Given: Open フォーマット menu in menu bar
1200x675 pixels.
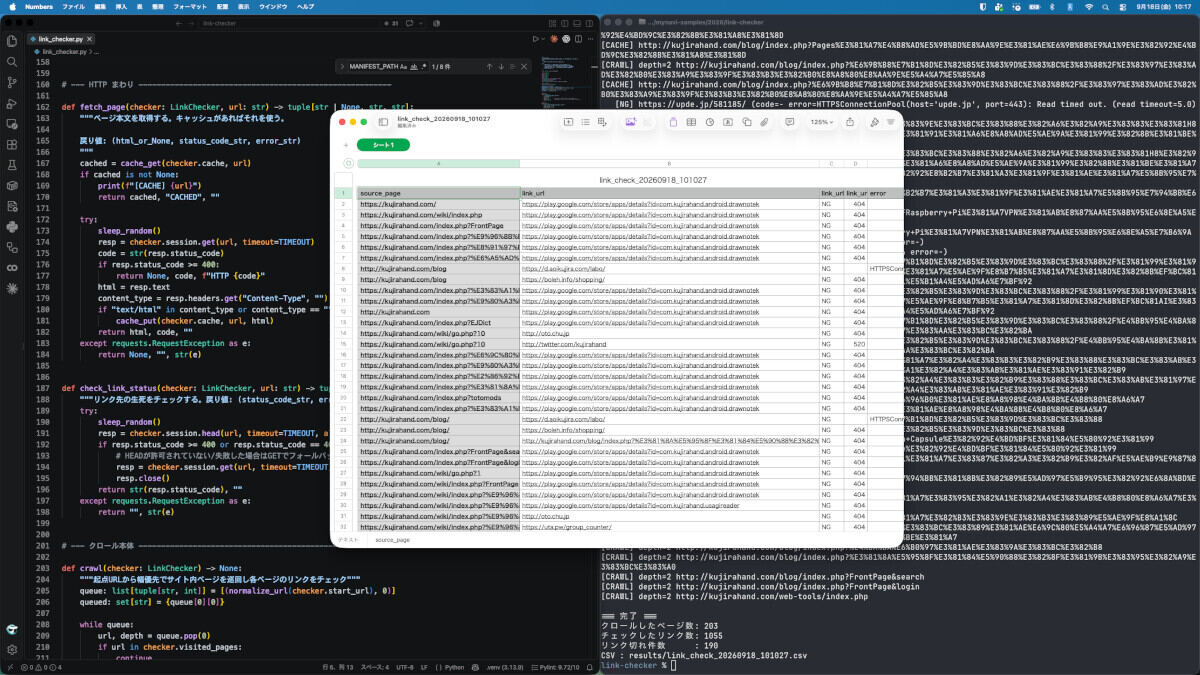Looking at the screenshot, I should (190, 6).
